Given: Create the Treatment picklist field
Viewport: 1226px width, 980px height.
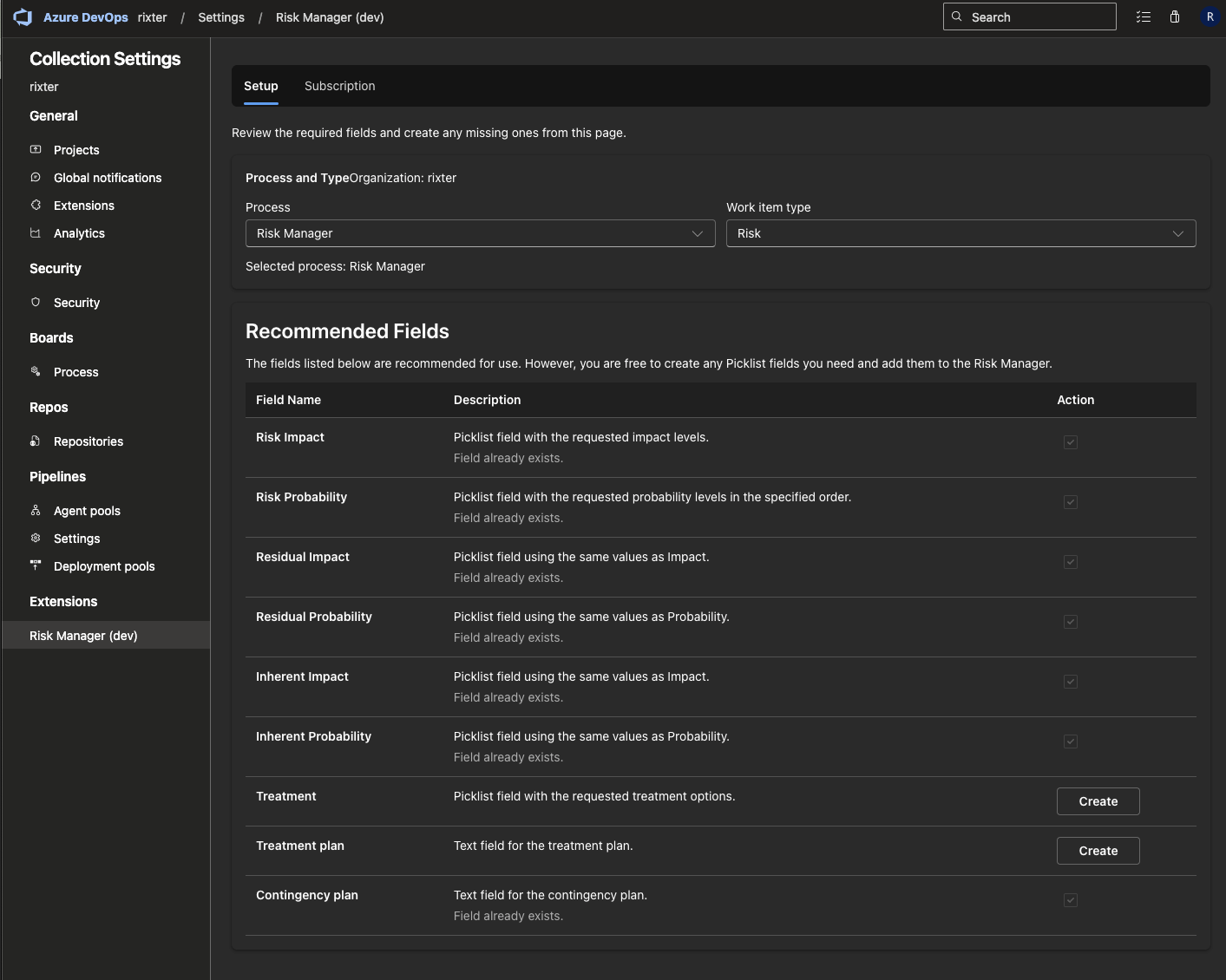Looking at the screenshot, I should pyautogui.click(x=1098, y=801).
